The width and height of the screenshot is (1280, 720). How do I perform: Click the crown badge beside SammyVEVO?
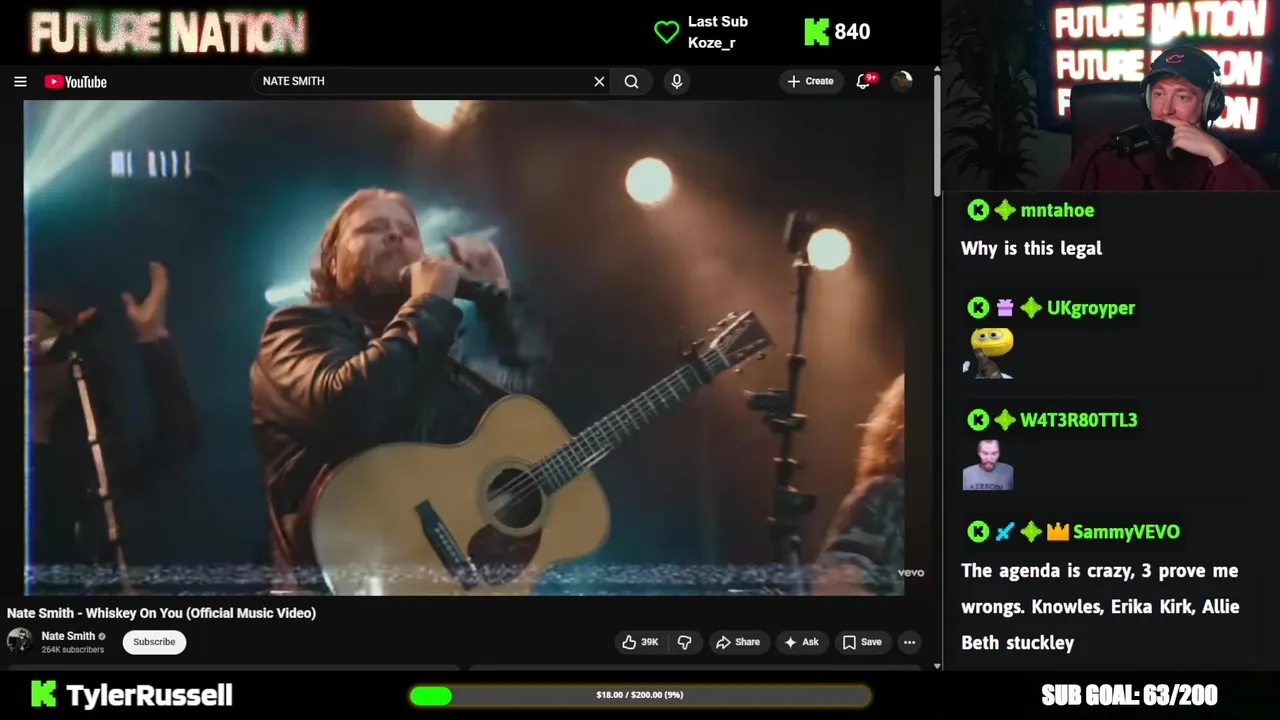[1058, 532]
